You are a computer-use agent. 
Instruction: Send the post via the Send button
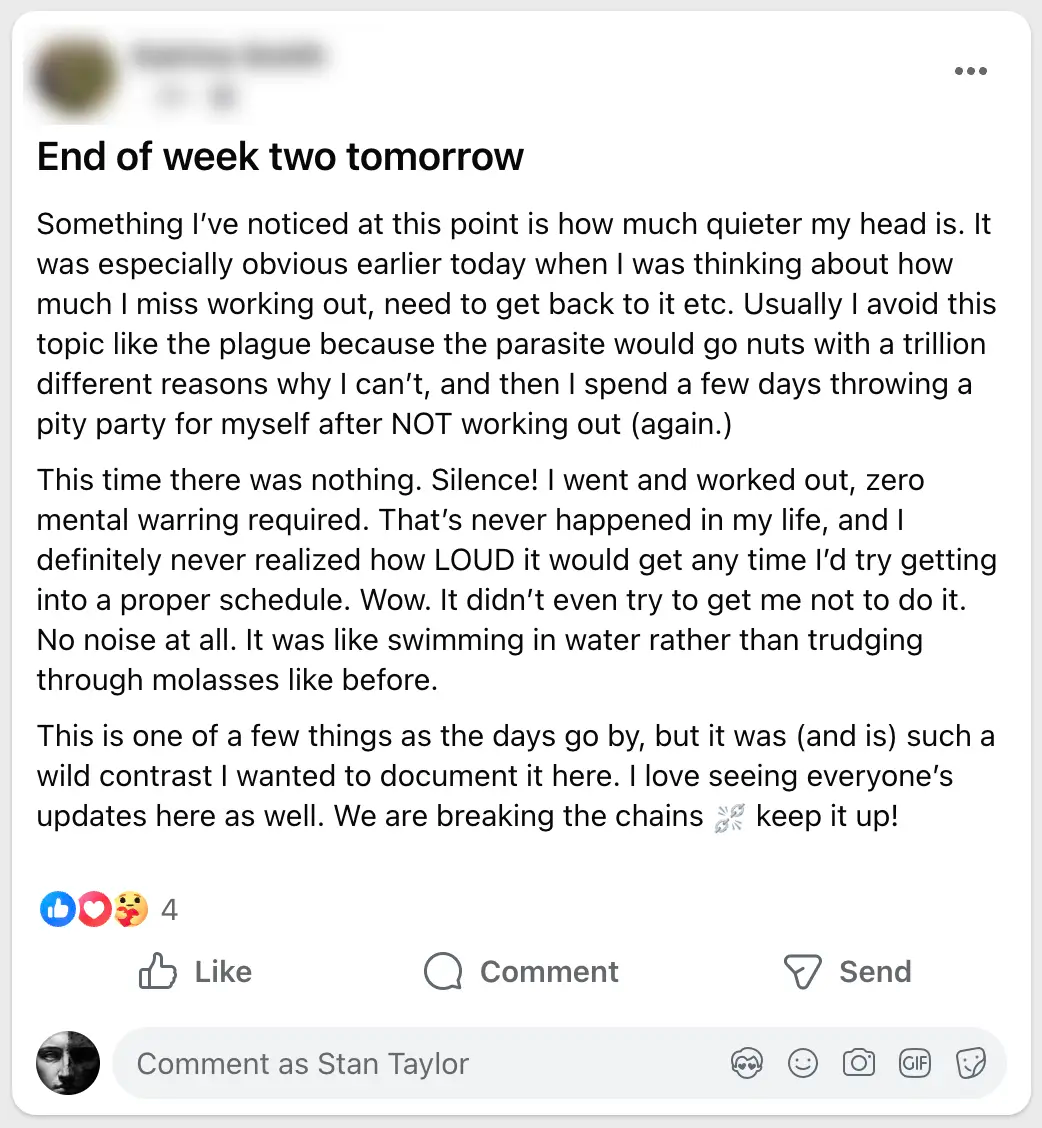847,971
